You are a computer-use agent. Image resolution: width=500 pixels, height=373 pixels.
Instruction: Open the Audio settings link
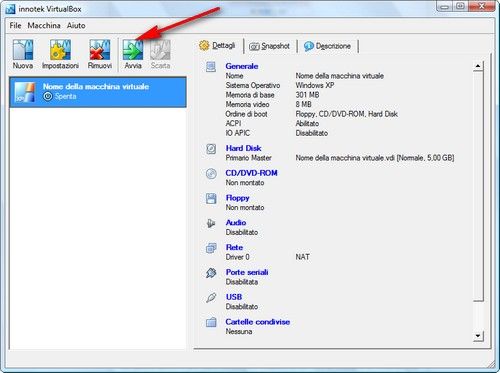236,222
